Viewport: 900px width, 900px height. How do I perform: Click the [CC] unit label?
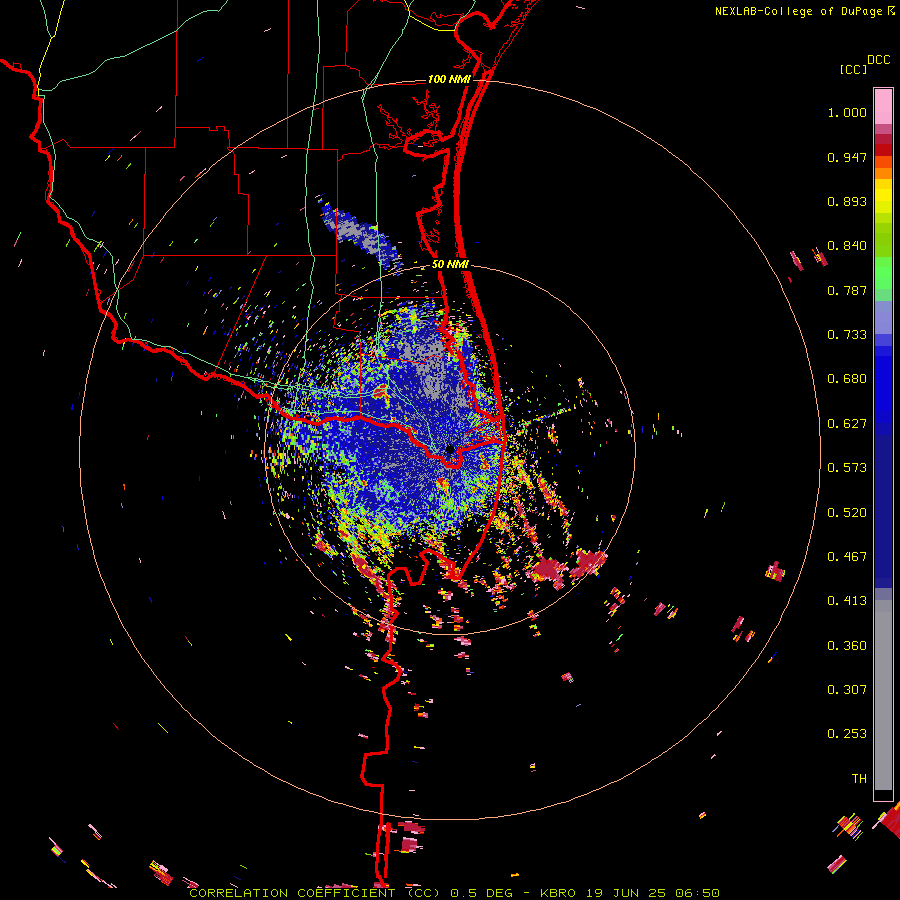tap(853, 69)
